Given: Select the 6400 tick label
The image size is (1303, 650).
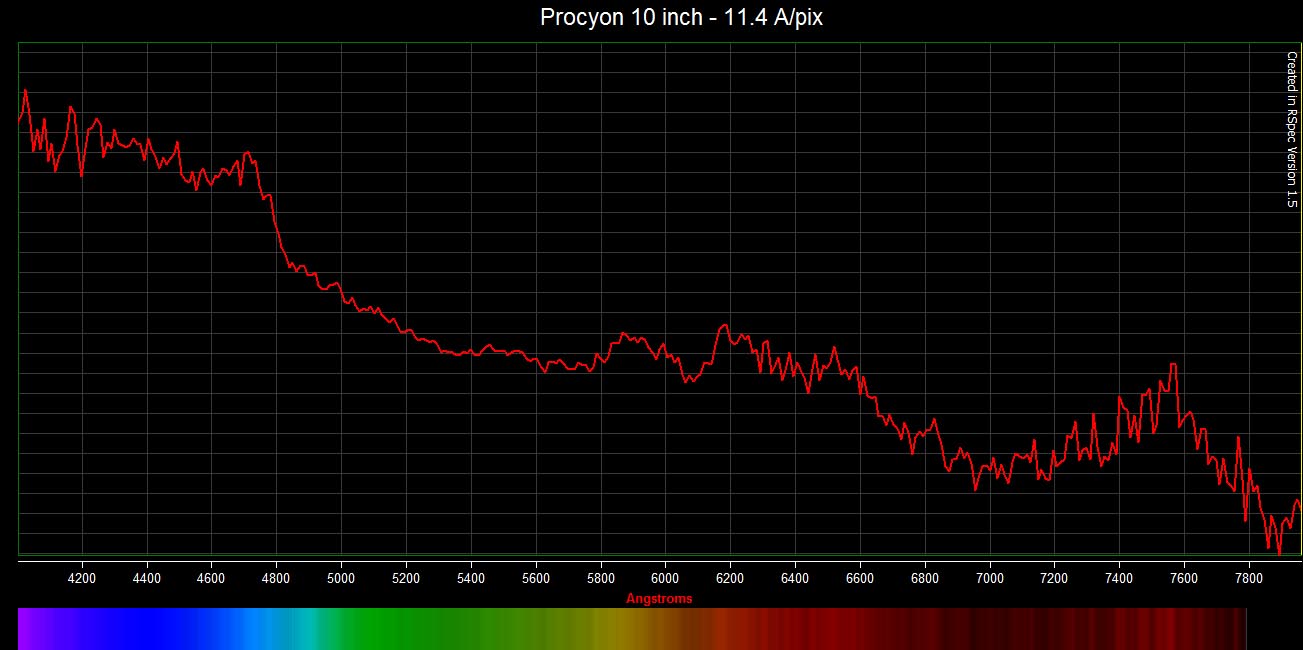Looking at the screenshot, I should click(x=795, y=578).
